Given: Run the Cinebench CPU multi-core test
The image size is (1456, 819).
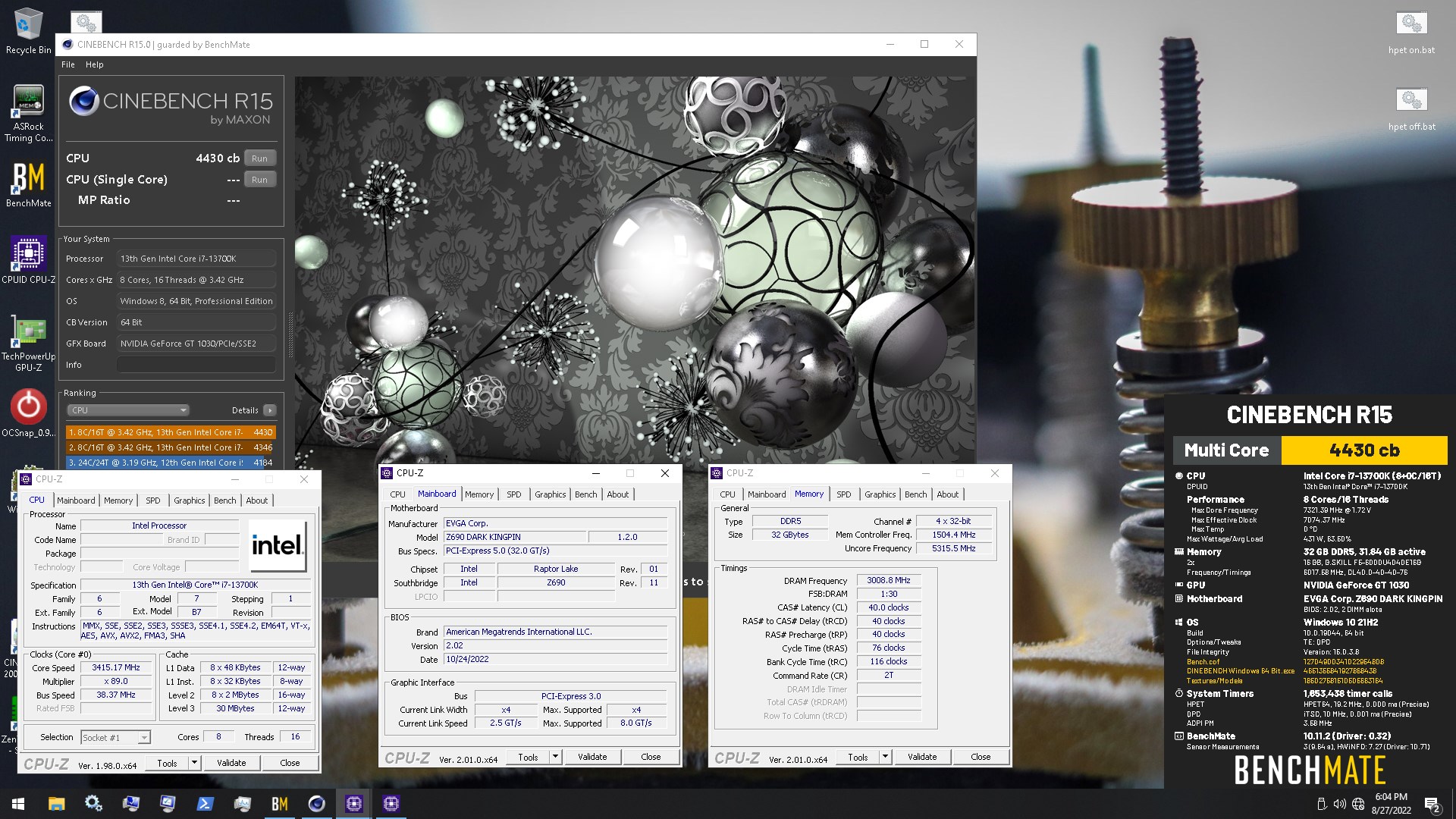Looking at the screenshot, I should coord(259,158).
